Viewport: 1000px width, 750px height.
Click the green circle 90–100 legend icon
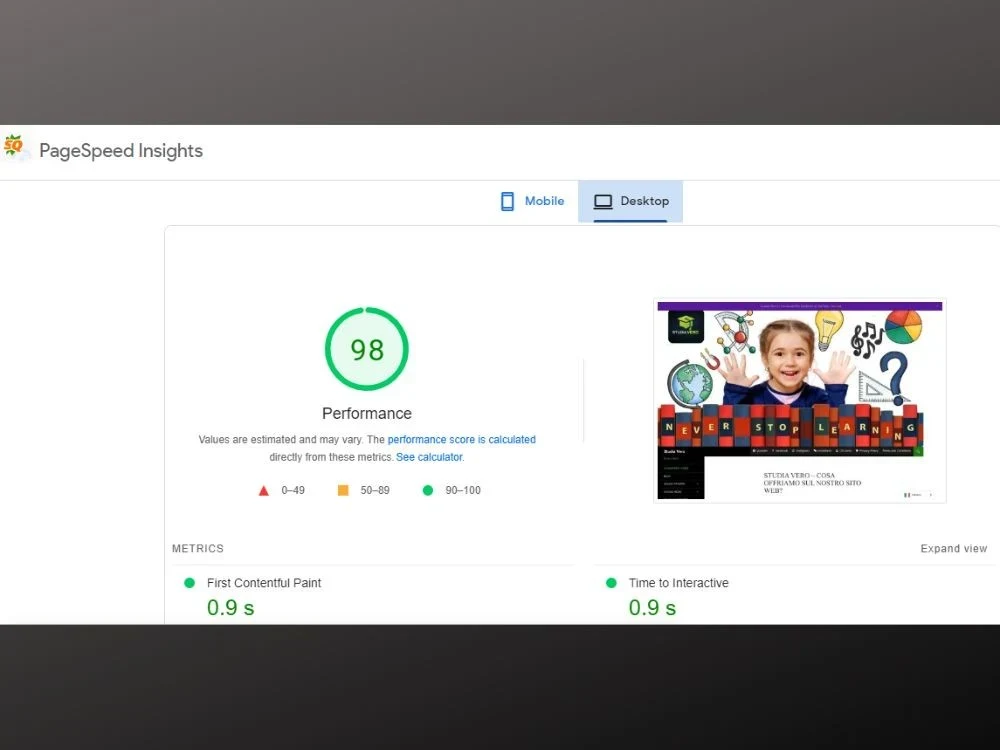[x=428, y=490]
